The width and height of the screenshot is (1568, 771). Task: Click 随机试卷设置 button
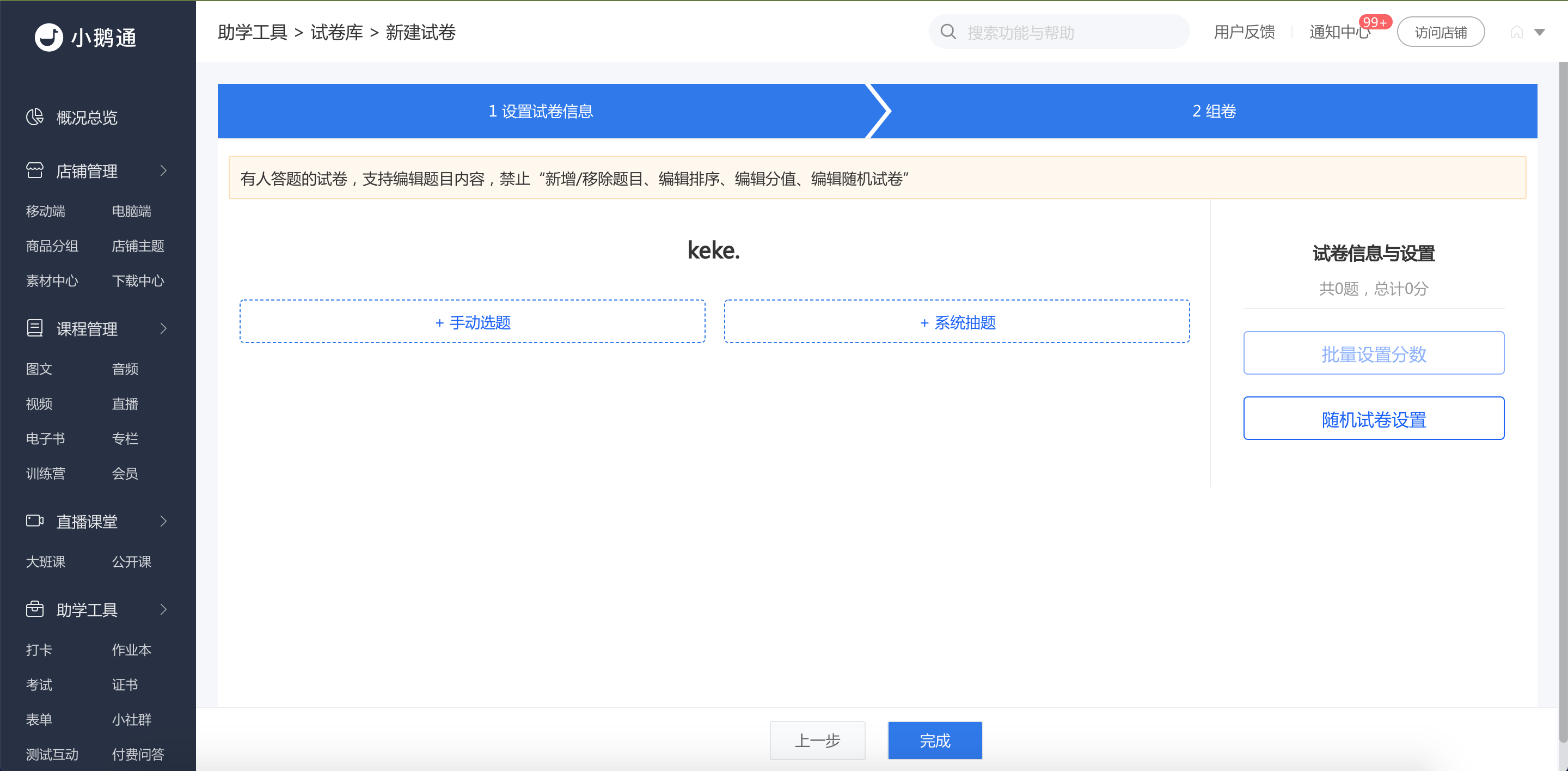1374,419
